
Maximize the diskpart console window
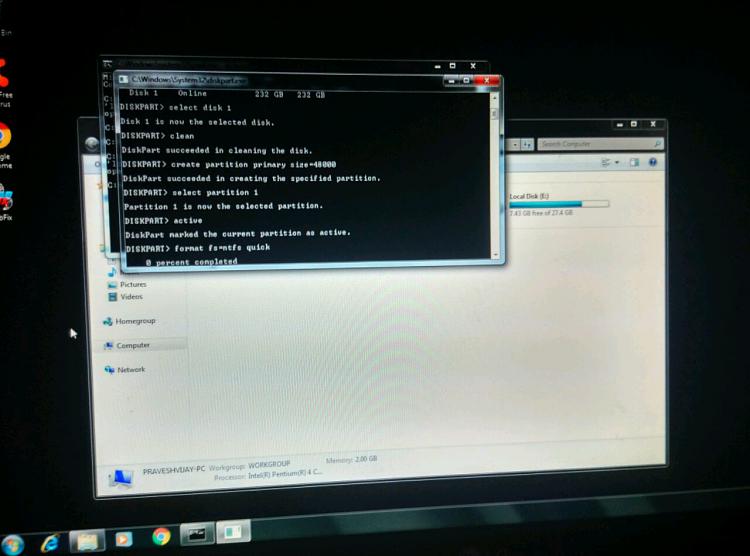pyautogui.click(x=466, y=81)
